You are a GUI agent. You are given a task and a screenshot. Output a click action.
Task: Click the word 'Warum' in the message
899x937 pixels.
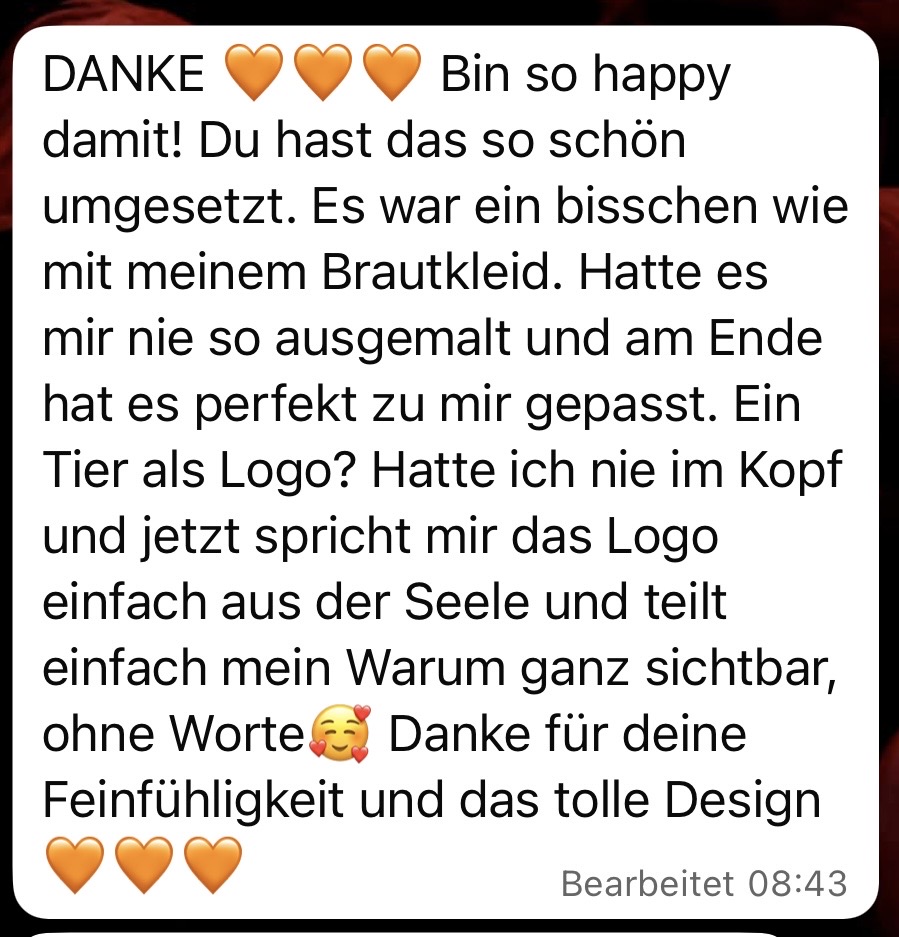[427, 669]
